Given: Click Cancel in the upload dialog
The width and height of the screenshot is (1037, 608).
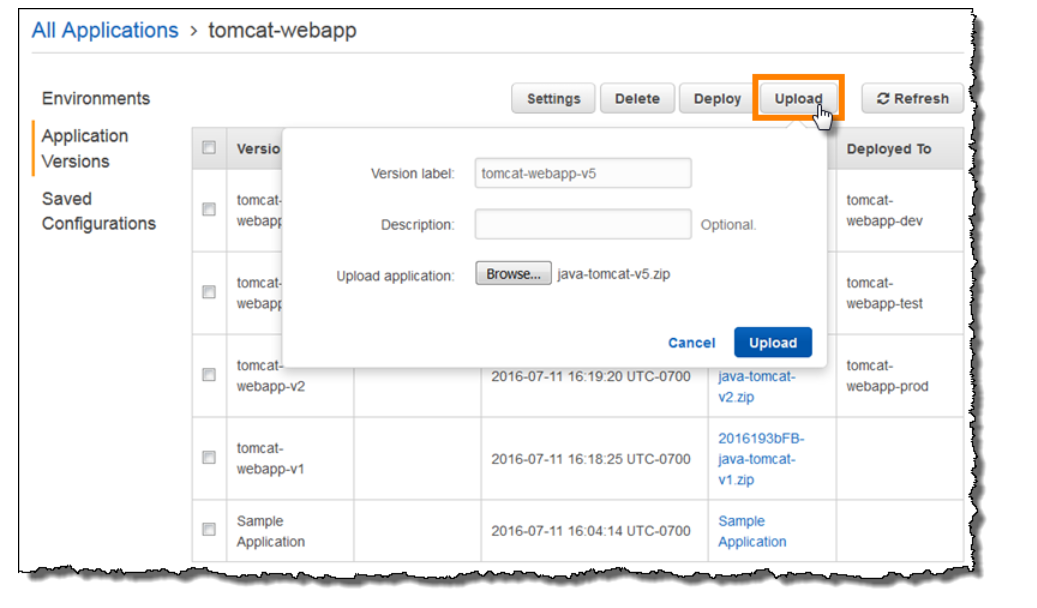Looking at the screenshot, I should click(691, 343).
